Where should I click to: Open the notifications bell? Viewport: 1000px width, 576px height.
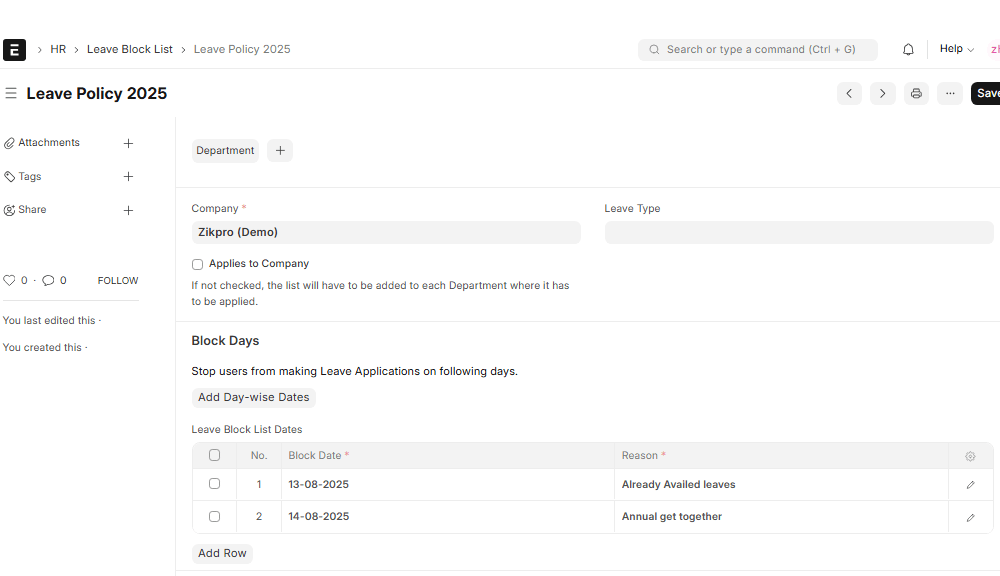click(908, 50)
